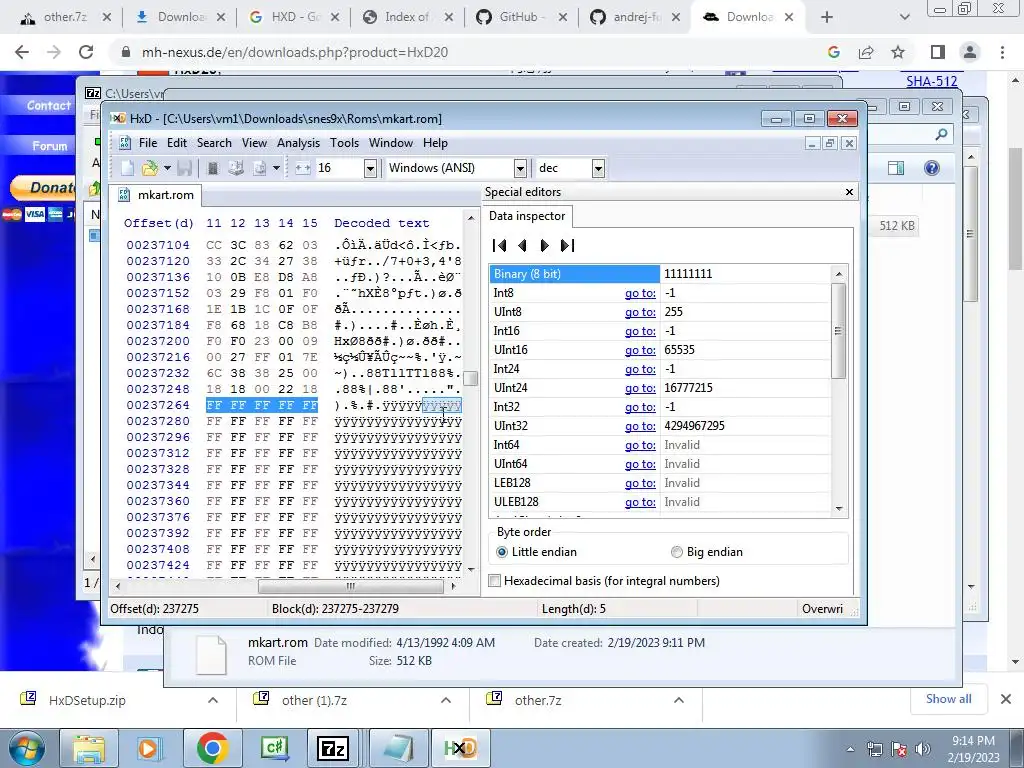Enable Hexadecimal basis checkbox
The height and width of the screenshot is (768, 1024).
[x=495, y=581]
